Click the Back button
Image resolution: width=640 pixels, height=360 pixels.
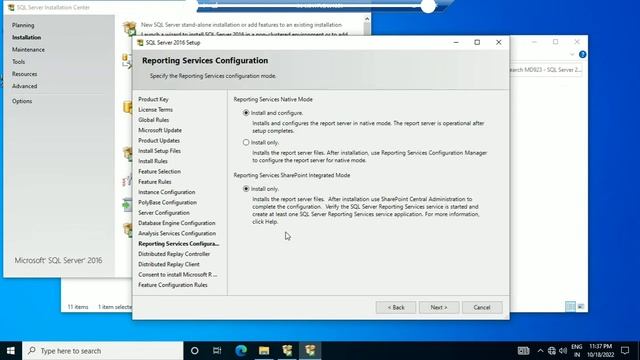coord(396,307)
